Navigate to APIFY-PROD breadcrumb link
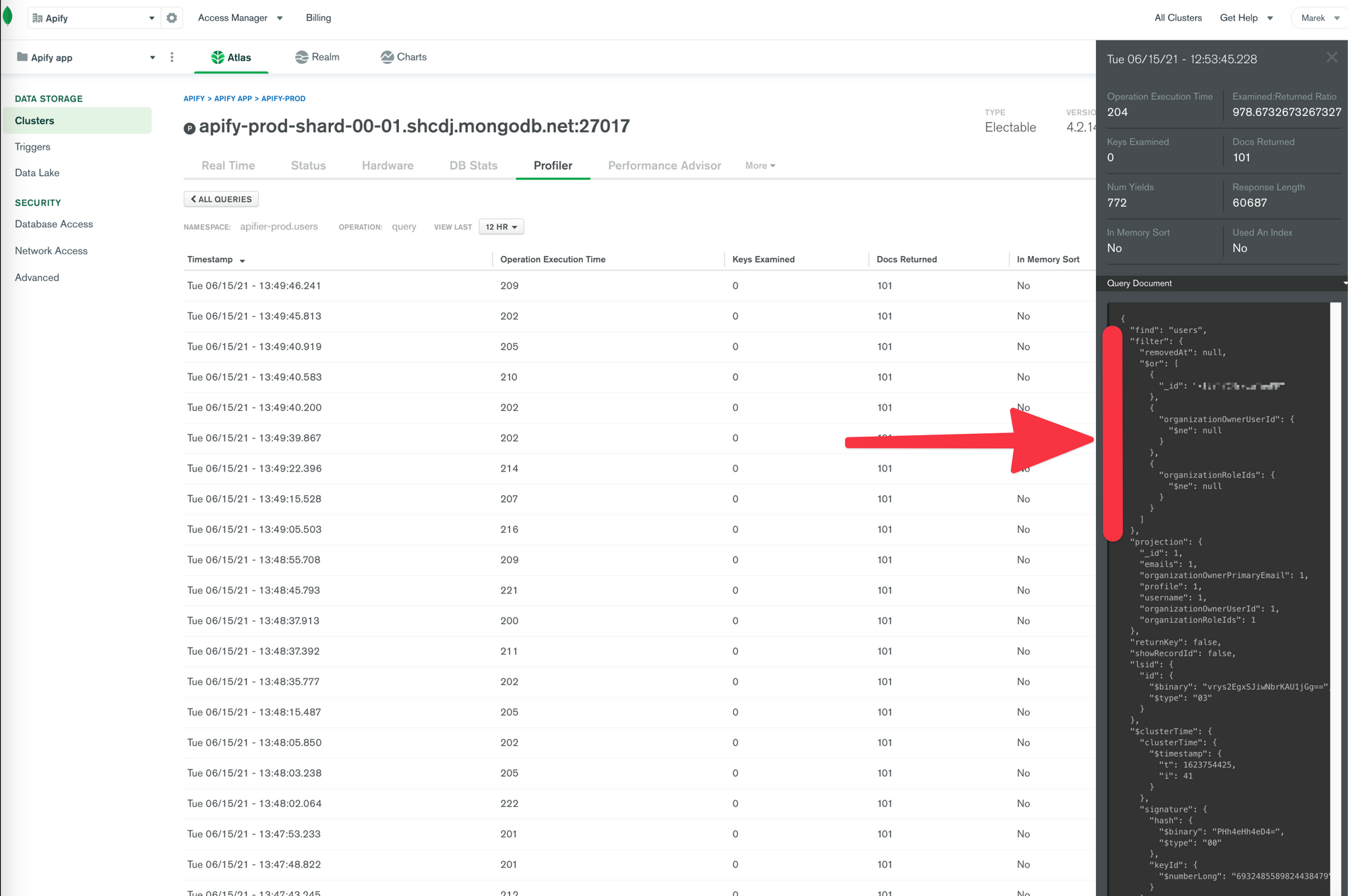Image resolution: width=1348 pixels, height=896 pixels. point(283,98)
